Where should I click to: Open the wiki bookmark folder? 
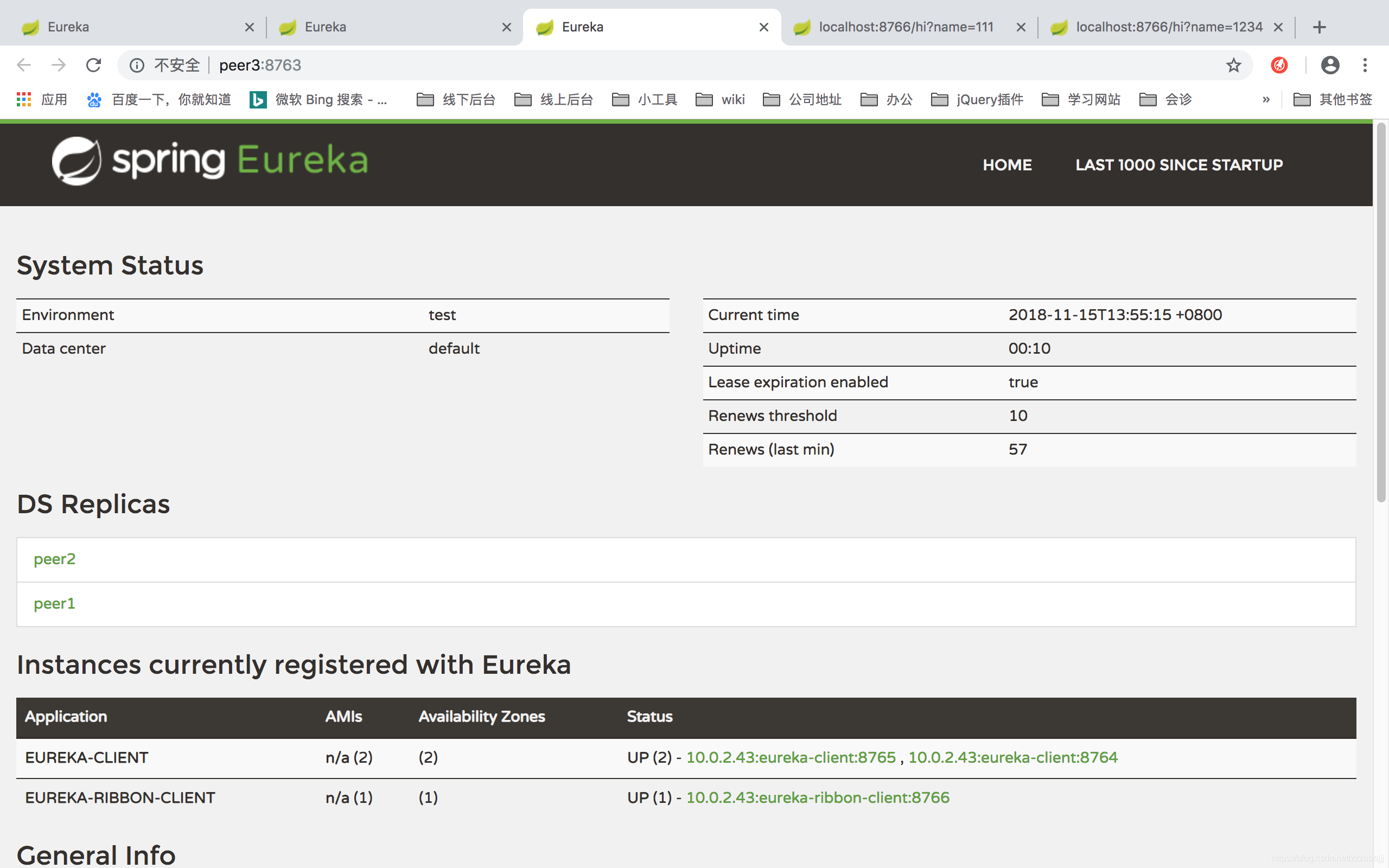721,99
